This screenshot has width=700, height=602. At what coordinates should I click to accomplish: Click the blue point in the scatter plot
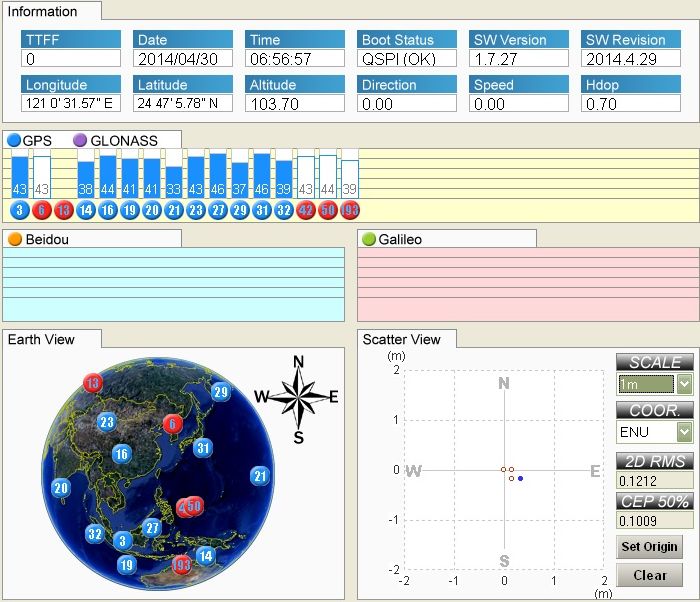pos(520,479)
